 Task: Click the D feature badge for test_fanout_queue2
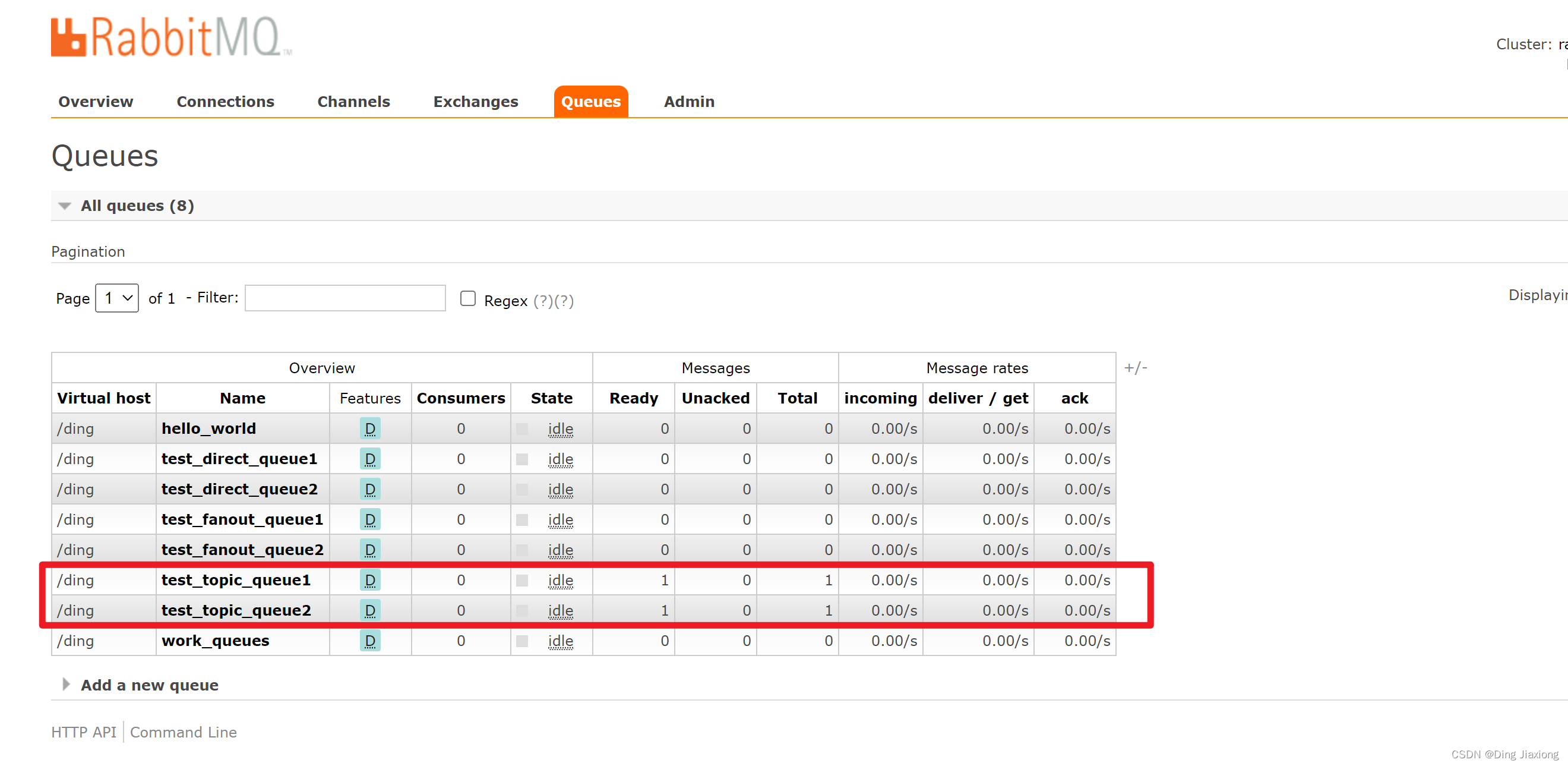tap(370, 550)
